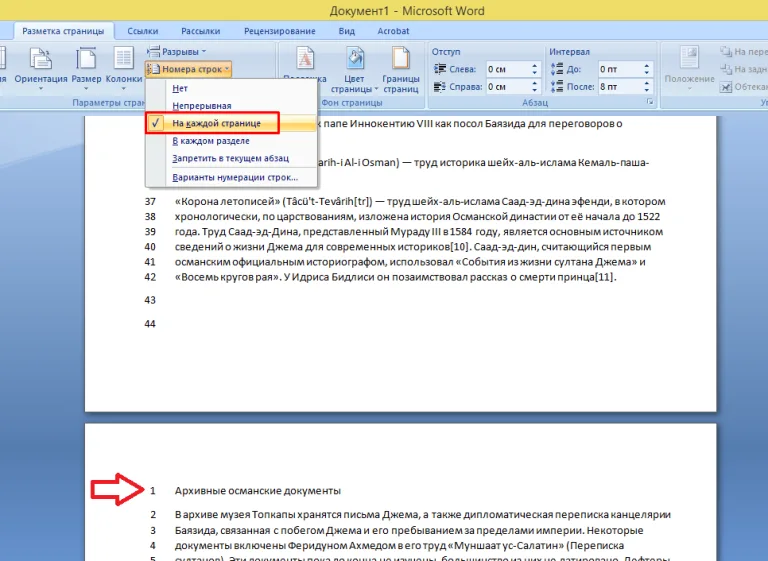
Task: Switch to the Рецензирование tab
Action: (280, 31)
